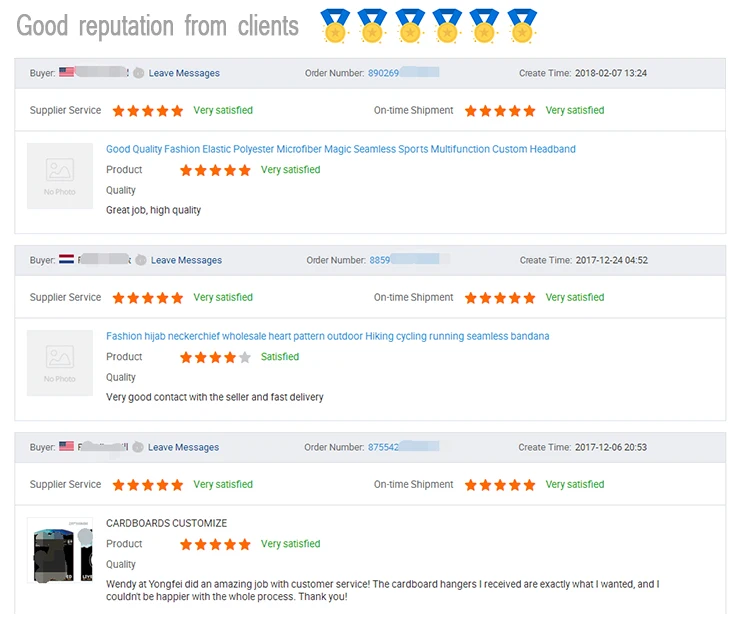The image size is (750, 630).
Task: Open Leave Messages for Netherlands buyer
Action: 186,260
